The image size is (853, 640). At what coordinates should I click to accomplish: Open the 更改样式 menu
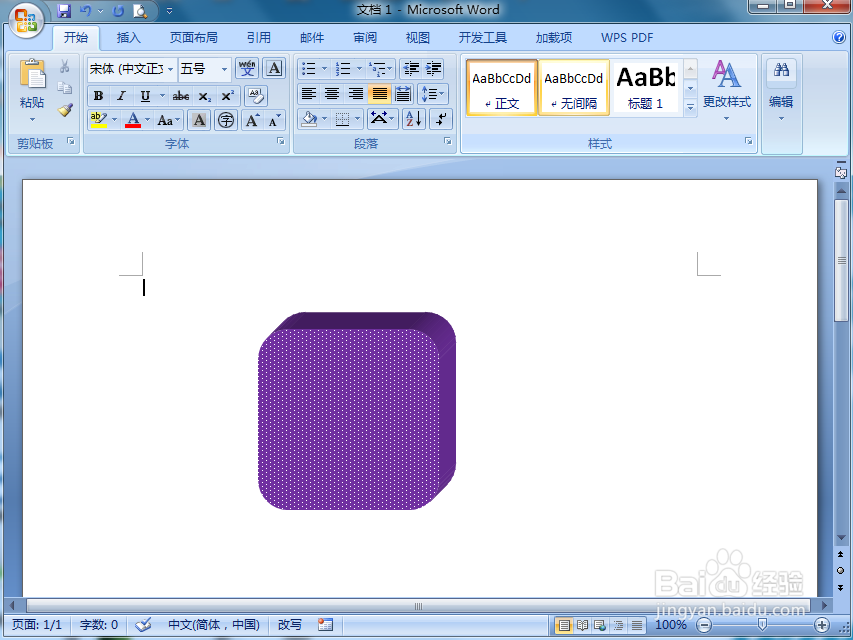727,90
